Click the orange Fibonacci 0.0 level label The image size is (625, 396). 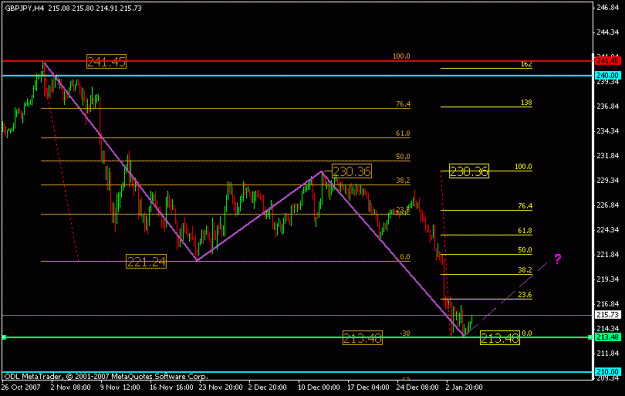pos(405,257)
